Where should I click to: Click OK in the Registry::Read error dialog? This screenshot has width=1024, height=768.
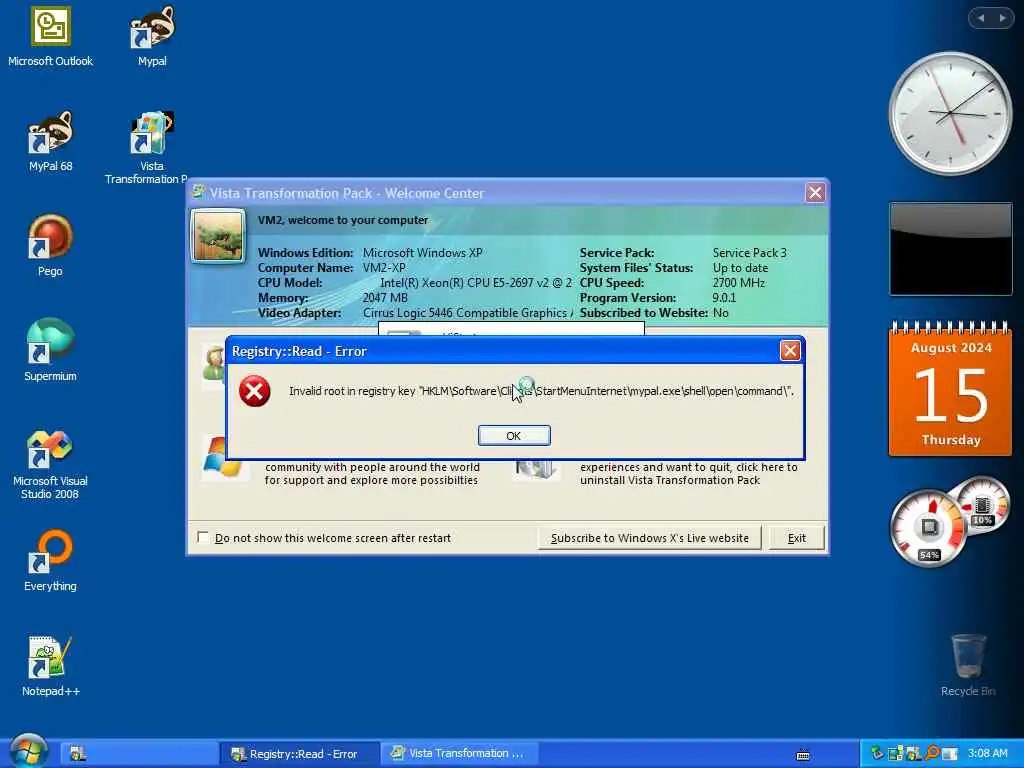tap(514, 436)
